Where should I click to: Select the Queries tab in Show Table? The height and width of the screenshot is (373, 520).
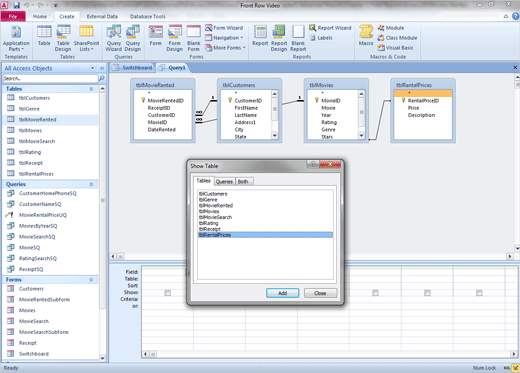[x=224, y=182]
